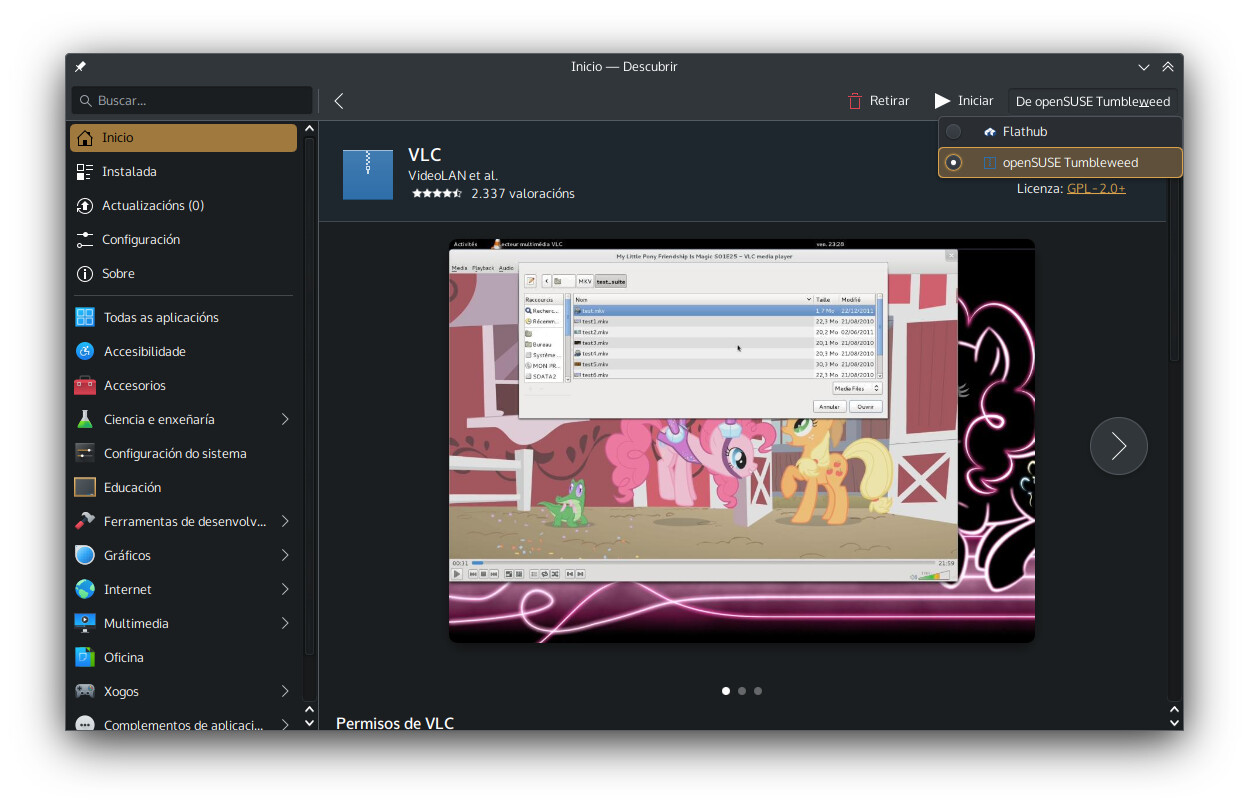Viewport: 1250px width, 809px height.
Task: Expand the Ciencia e enxeñaría category
Action: pyautogui.click(x=285, y=419)
